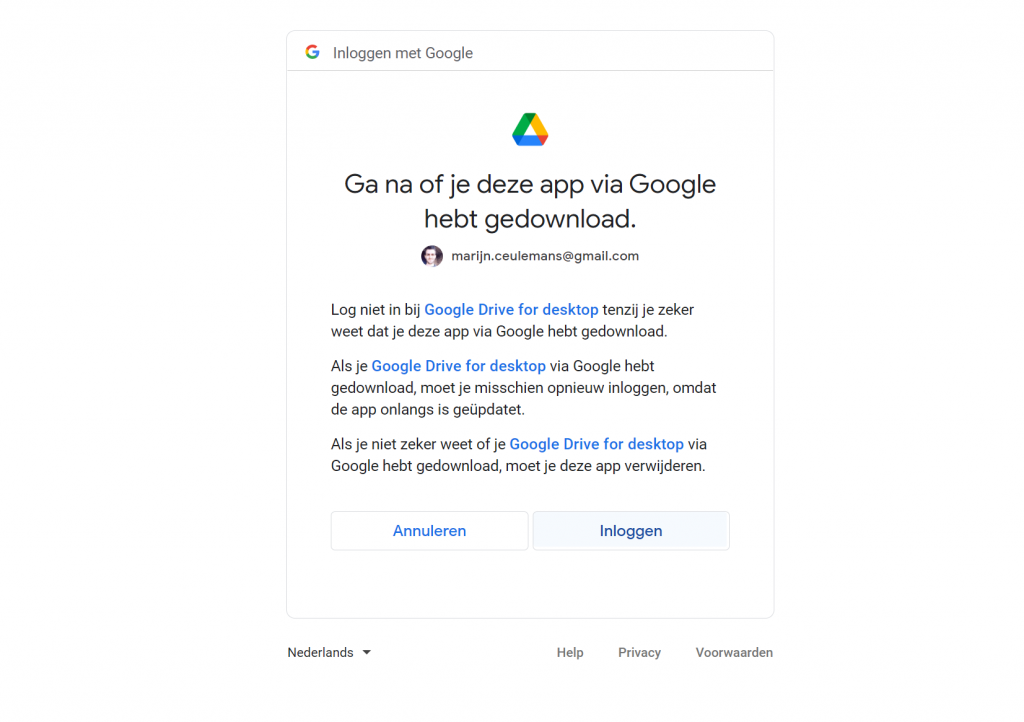Click the 'Inloggen met Google' header text

[403, 53]
